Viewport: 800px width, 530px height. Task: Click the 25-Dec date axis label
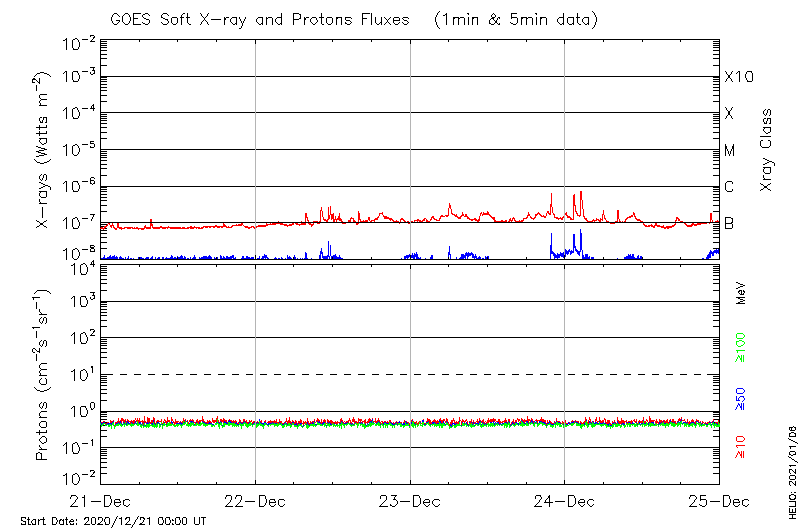(718, 500)
